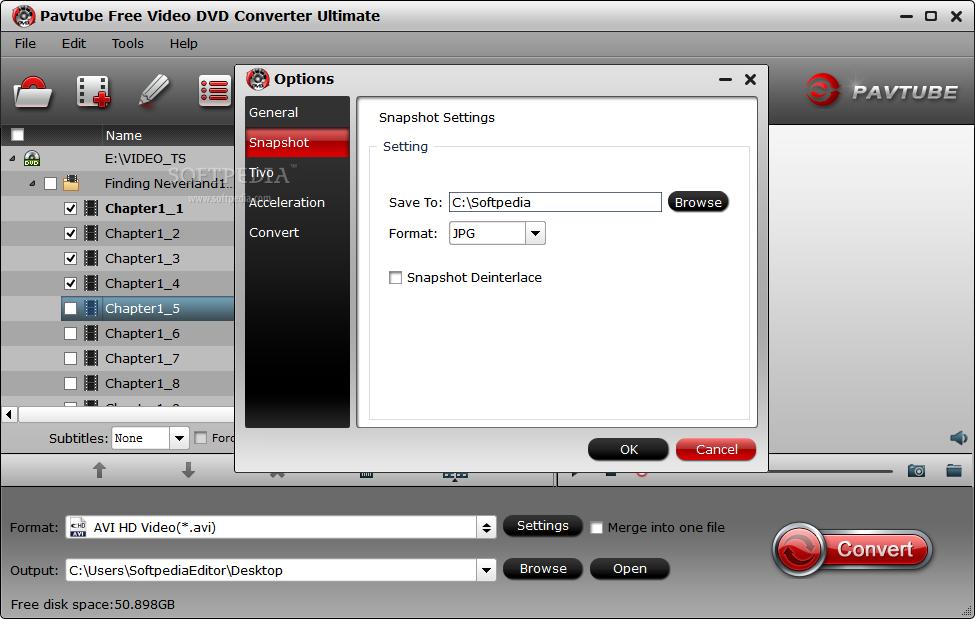Minimize the Options dialog
This screenshot has width=975, height=619.
tap(725, 80)
